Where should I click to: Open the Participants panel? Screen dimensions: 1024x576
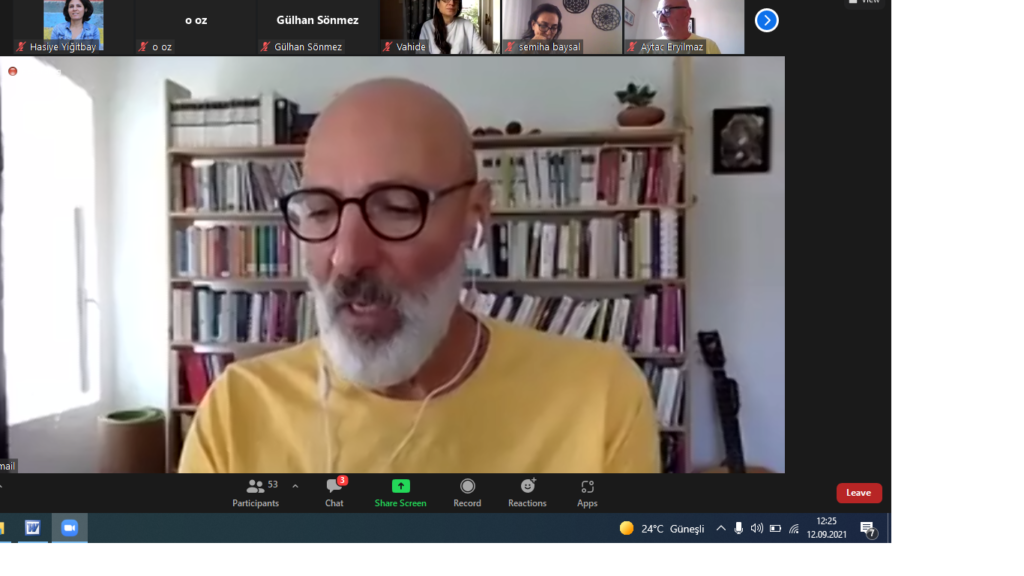coord(255,492)
